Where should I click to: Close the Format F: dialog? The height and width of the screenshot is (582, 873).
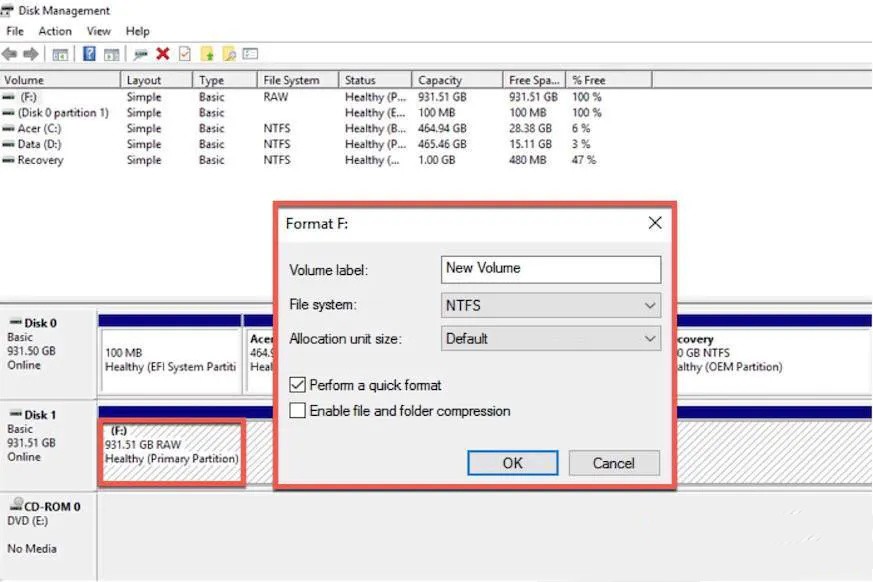pyautogui.click(x=655, y=223)
